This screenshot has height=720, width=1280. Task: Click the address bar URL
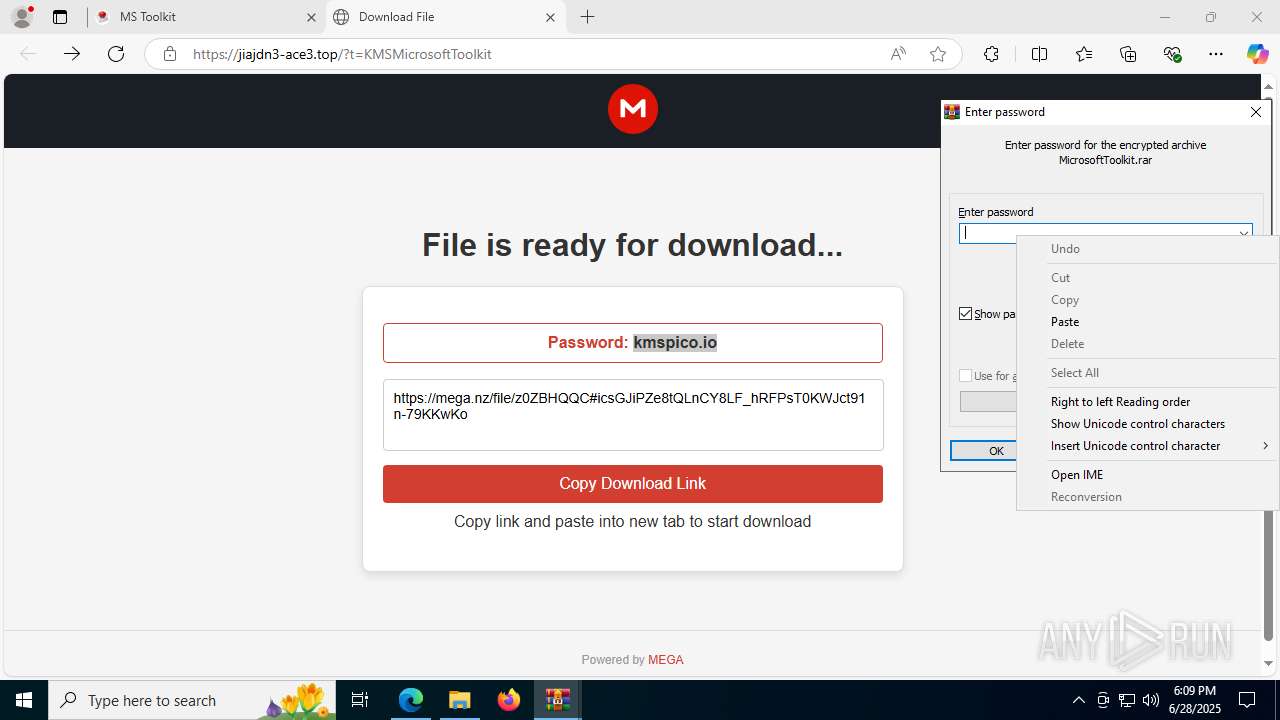pyautogui.click(x=342, y=54)
